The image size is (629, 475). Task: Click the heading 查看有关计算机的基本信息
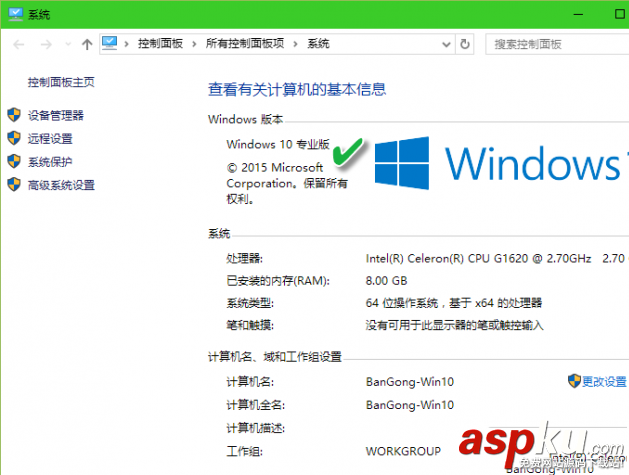[297, 89]
